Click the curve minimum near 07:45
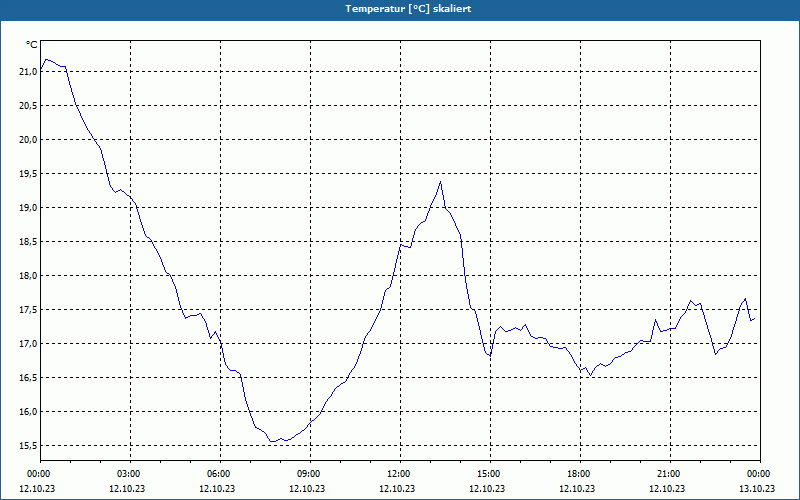 273,441
